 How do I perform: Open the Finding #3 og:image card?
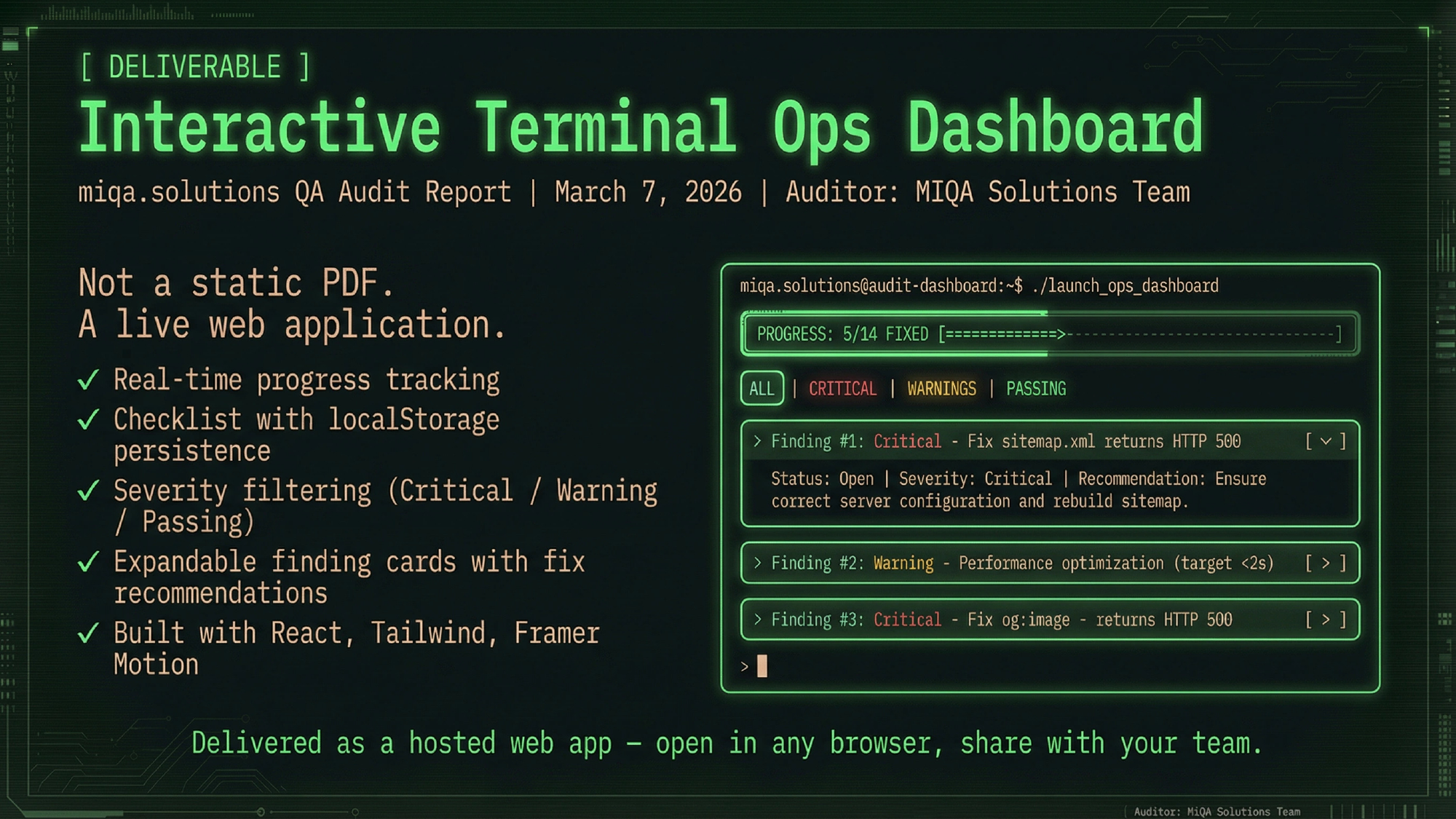pos(1050,620)
